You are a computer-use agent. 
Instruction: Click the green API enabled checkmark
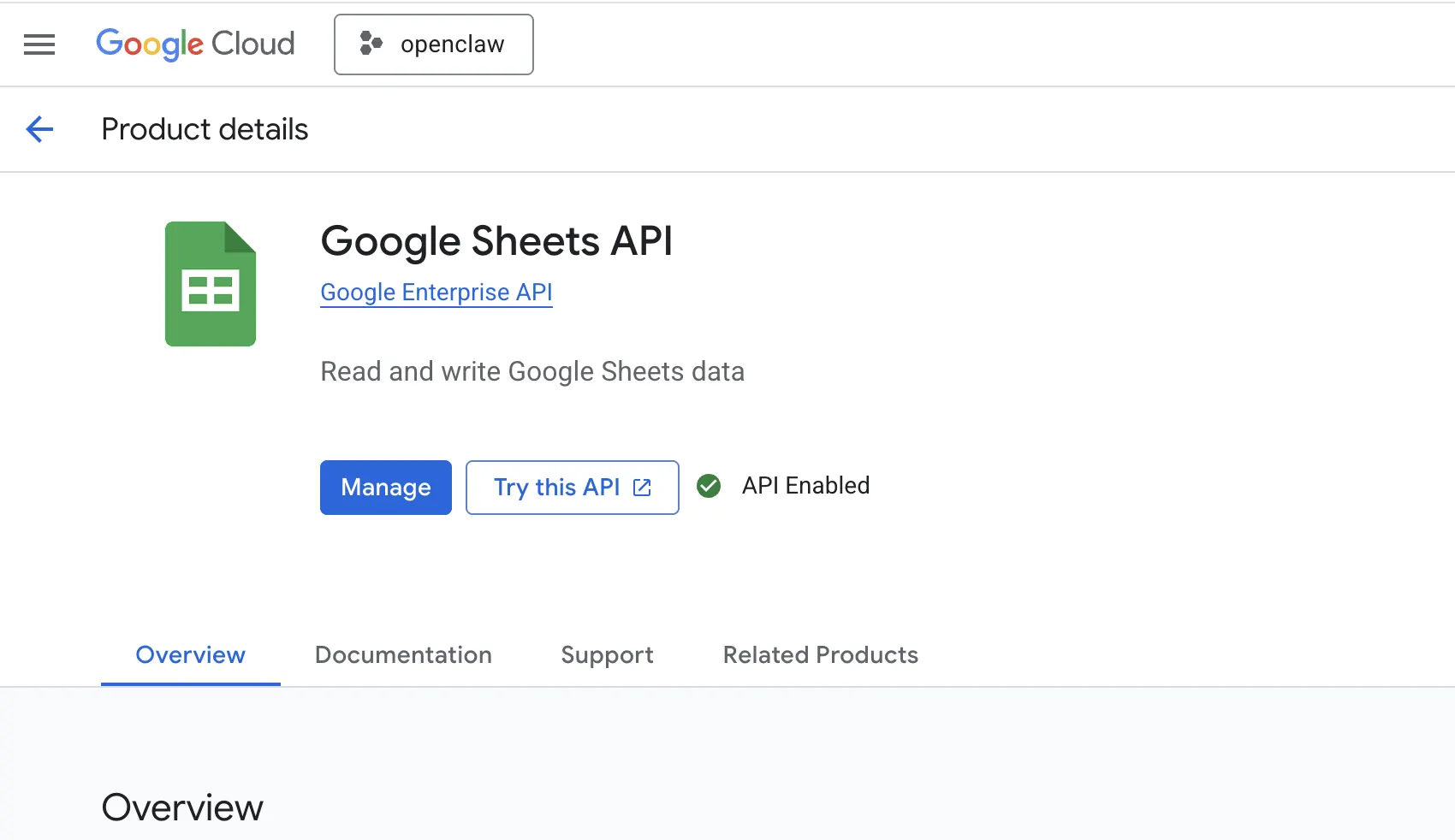coord(709,486)
